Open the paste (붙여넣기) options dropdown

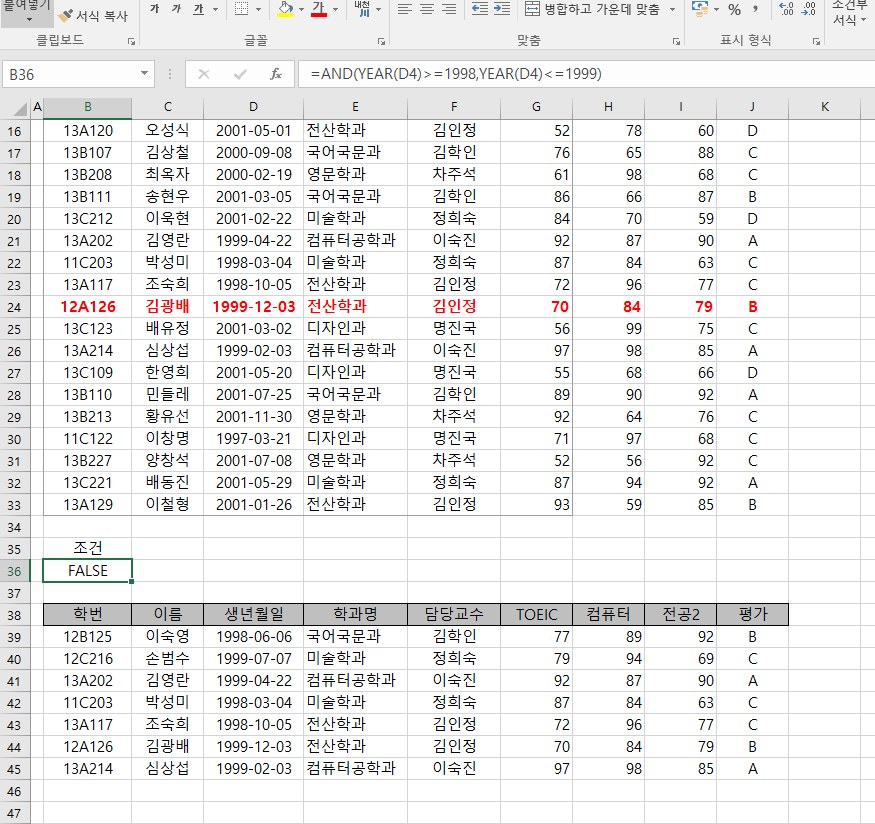[27, 18]
